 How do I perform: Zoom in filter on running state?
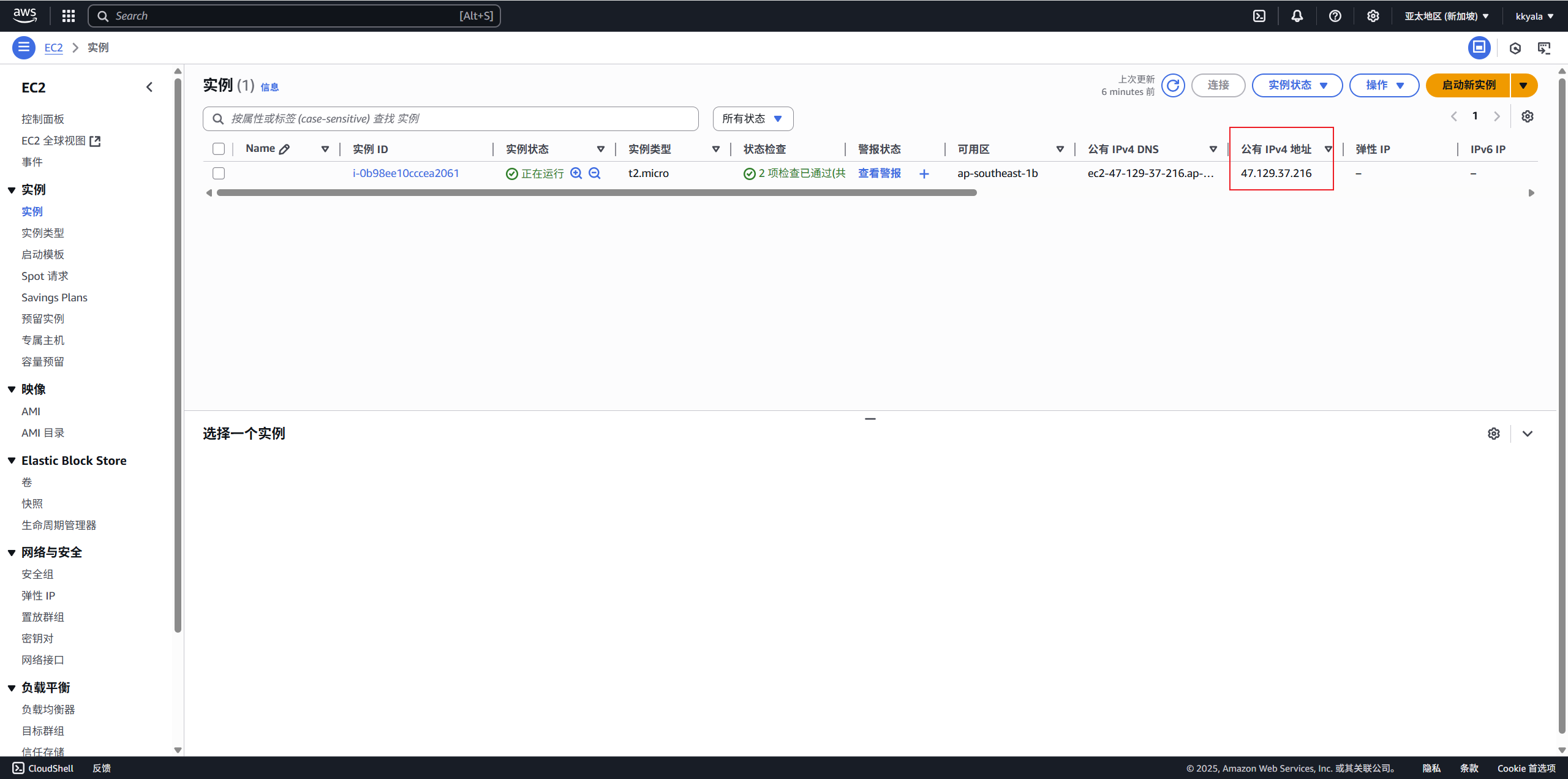pos(576,173)
